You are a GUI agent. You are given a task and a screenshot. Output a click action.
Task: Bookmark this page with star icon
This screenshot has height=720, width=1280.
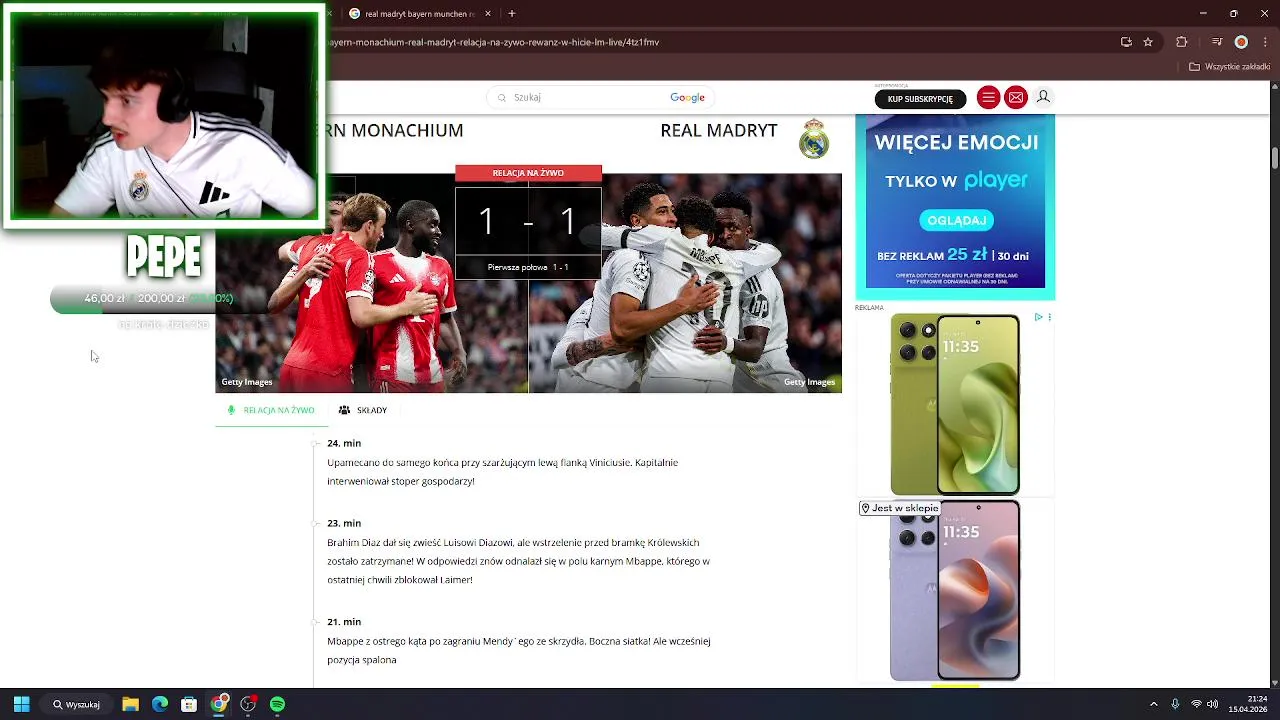pyautogui.click(x=1148, y=42)
